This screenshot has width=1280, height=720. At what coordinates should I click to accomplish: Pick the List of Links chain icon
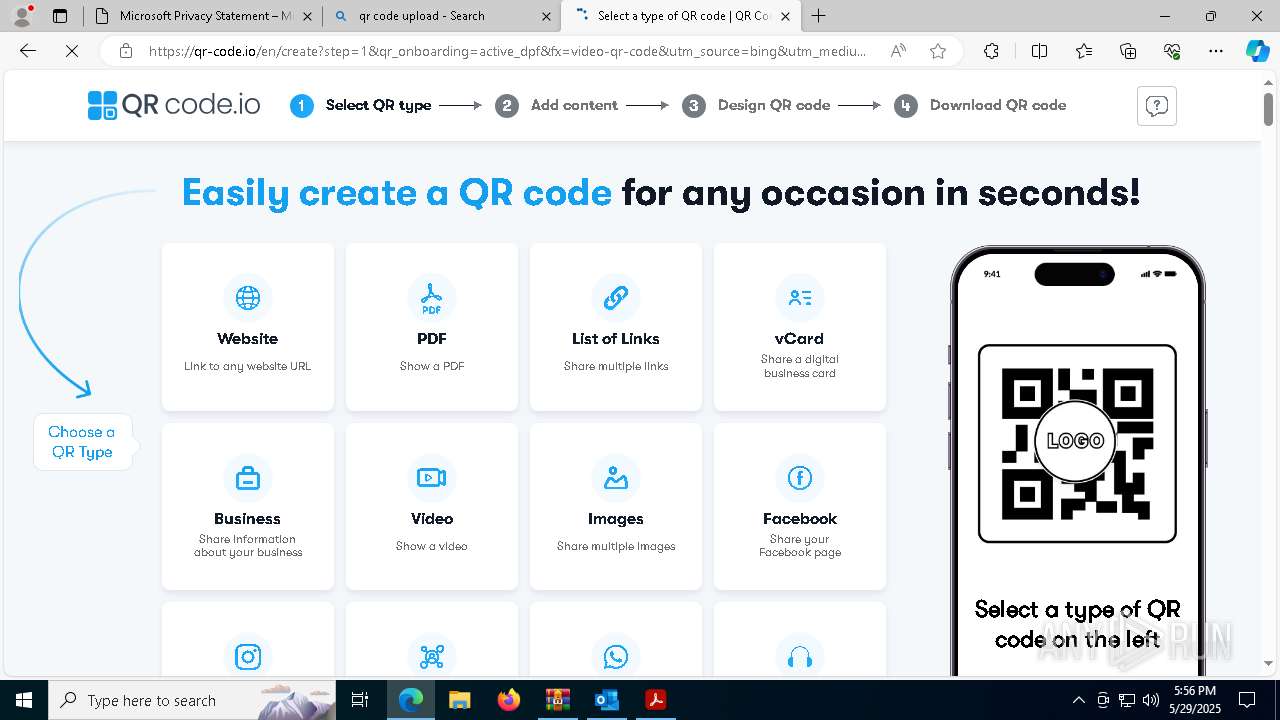616,298
